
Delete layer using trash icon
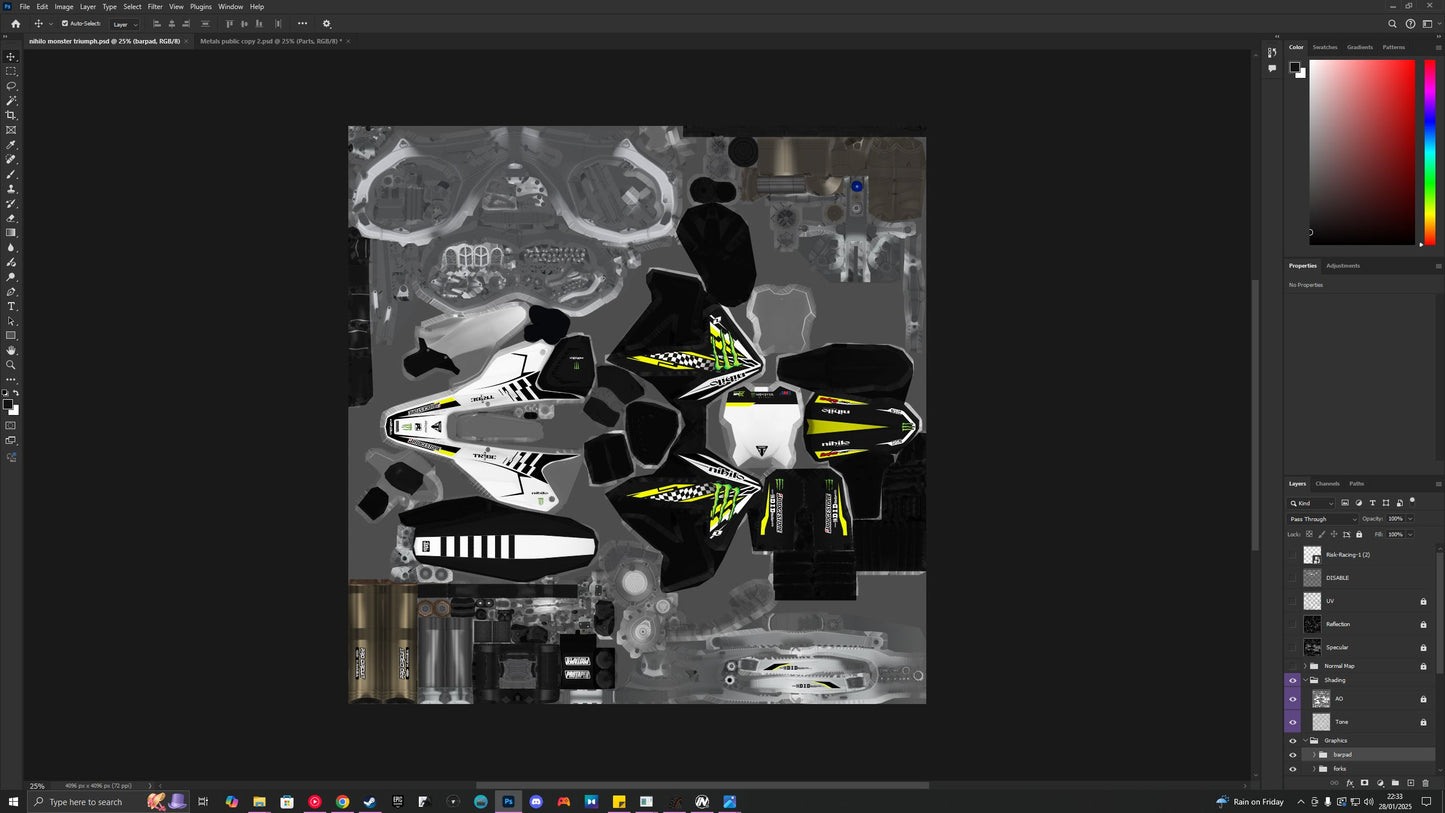1425,783
